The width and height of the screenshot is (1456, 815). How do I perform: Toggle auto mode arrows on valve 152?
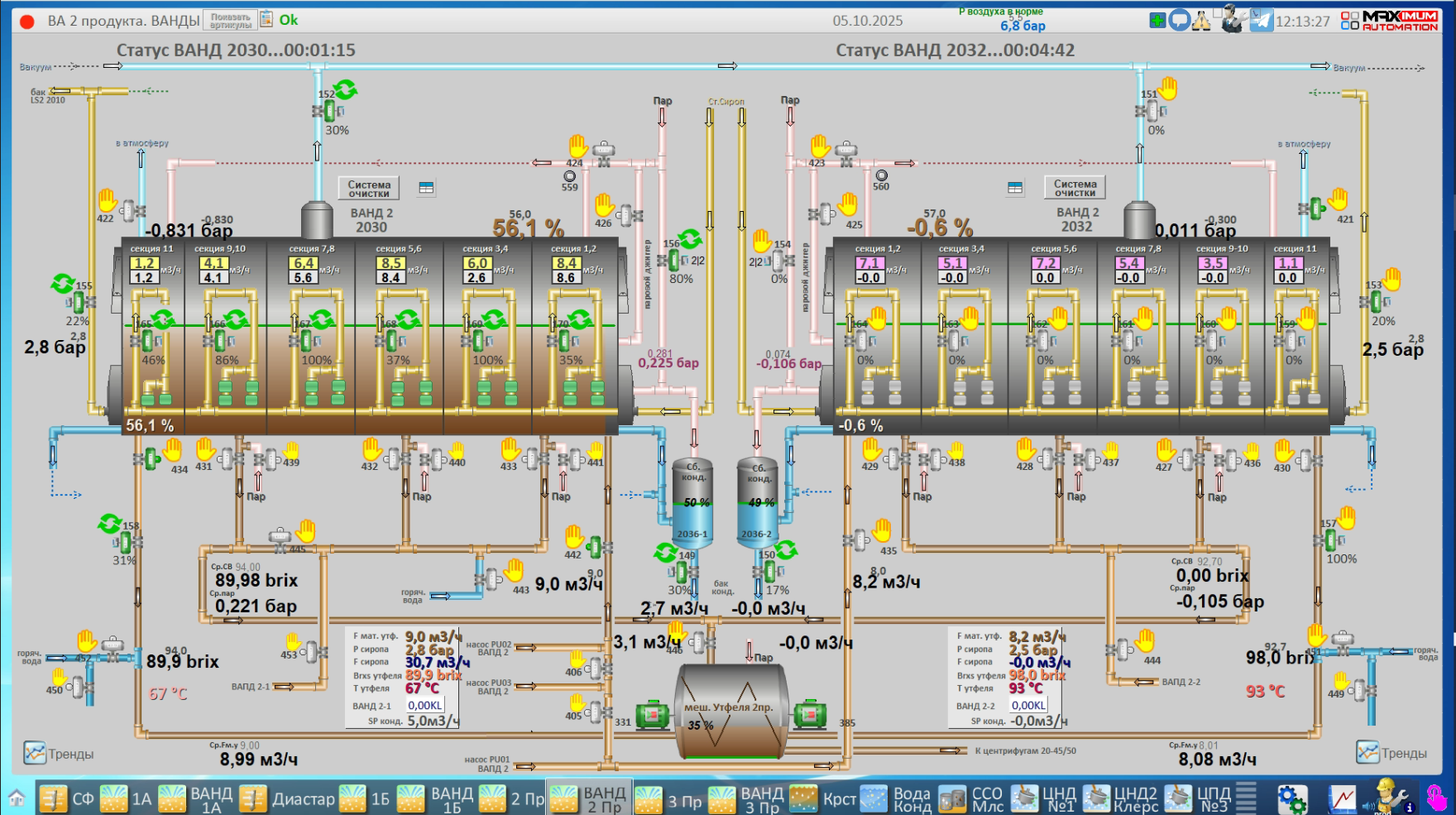(345, 89)
